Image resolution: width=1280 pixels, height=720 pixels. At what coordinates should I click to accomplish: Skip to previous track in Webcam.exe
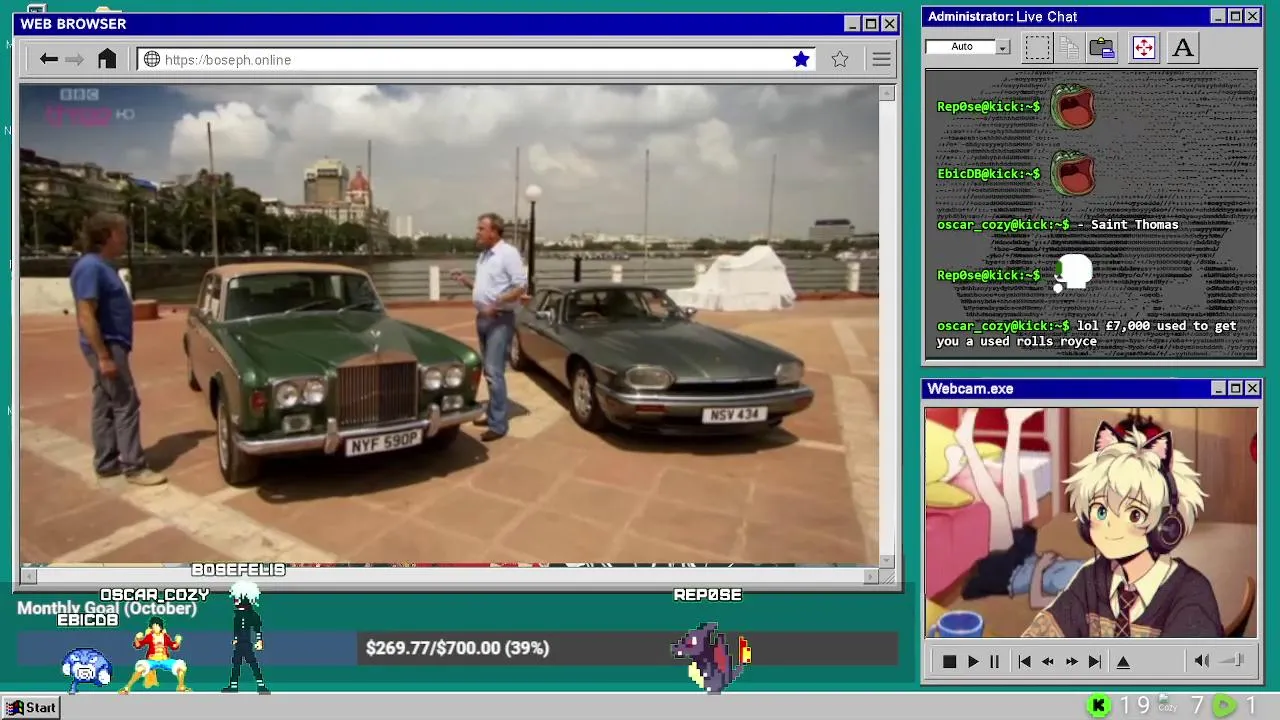[x=1024, y=661]
